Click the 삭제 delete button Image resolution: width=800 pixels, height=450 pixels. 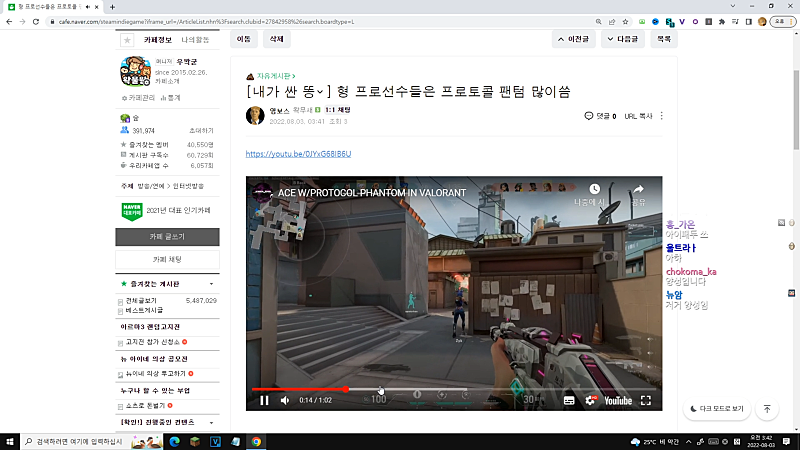[x=277, y=39]
